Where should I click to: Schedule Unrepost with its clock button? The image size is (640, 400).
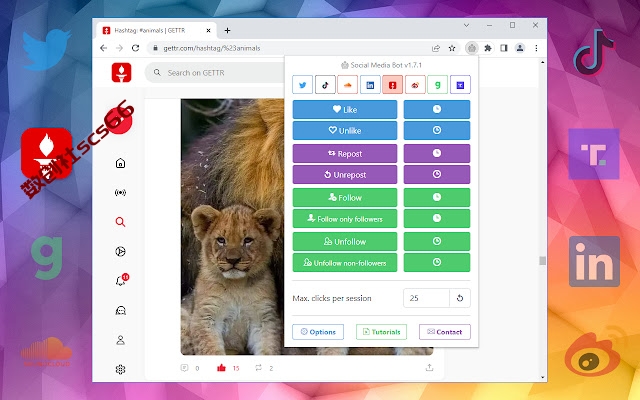(437, 175)
